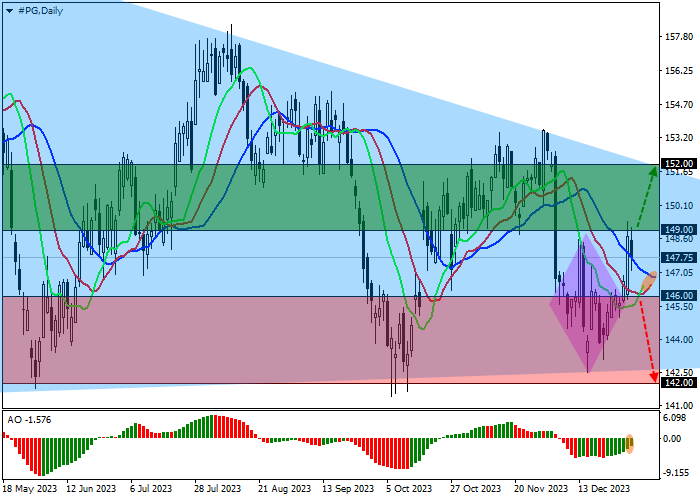Click the 6 Jul 2023 date label

pyautogui.click(x=151, y=488)
